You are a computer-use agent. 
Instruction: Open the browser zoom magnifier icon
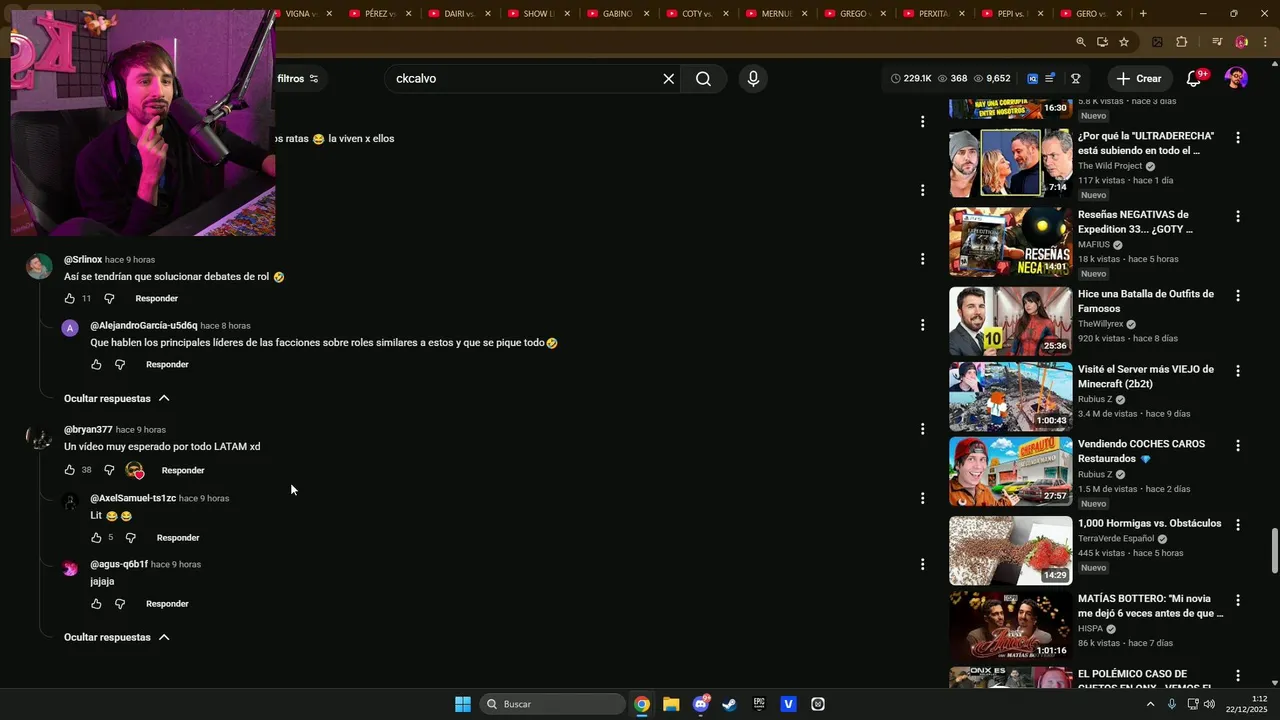point(1081,42)
